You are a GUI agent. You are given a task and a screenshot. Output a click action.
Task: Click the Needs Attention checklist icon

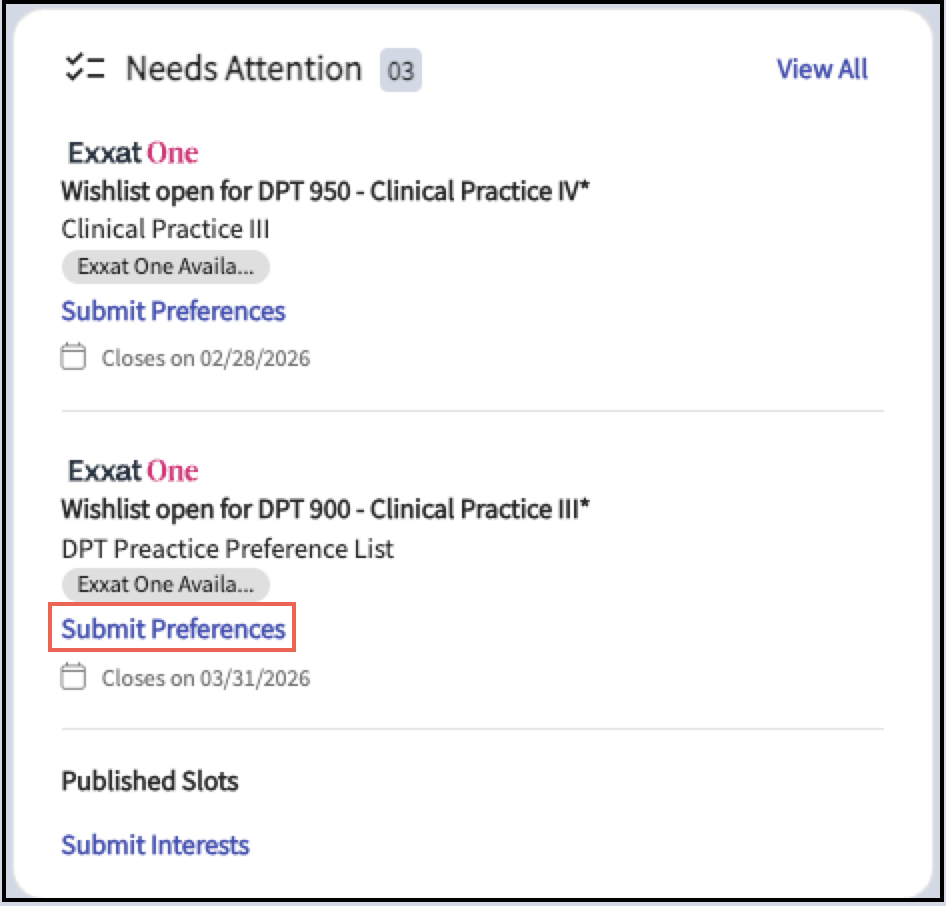coord(84,69)
